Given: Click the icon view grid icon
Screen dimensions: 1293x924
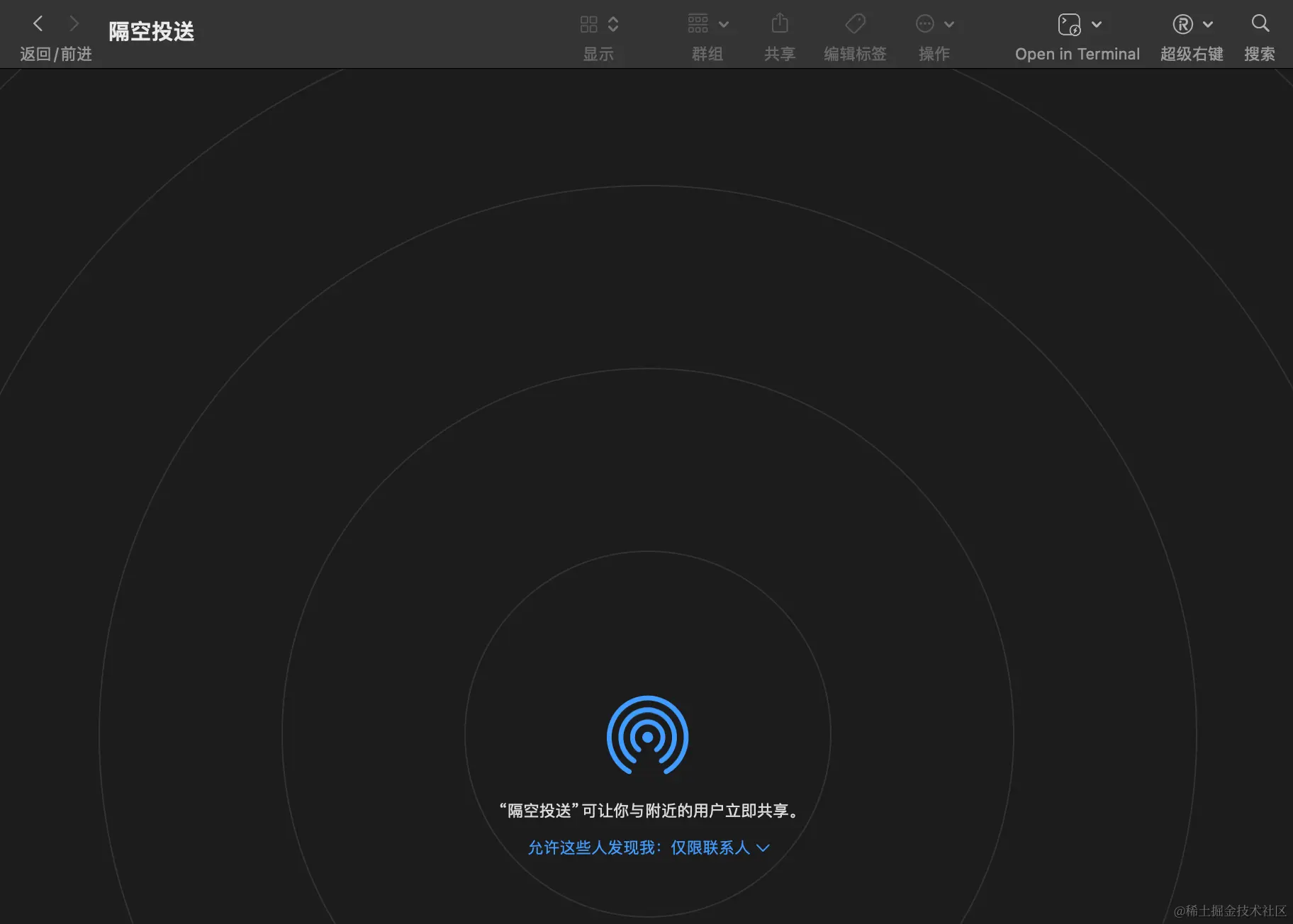Looking at the screenshot, I should [588, 24].
